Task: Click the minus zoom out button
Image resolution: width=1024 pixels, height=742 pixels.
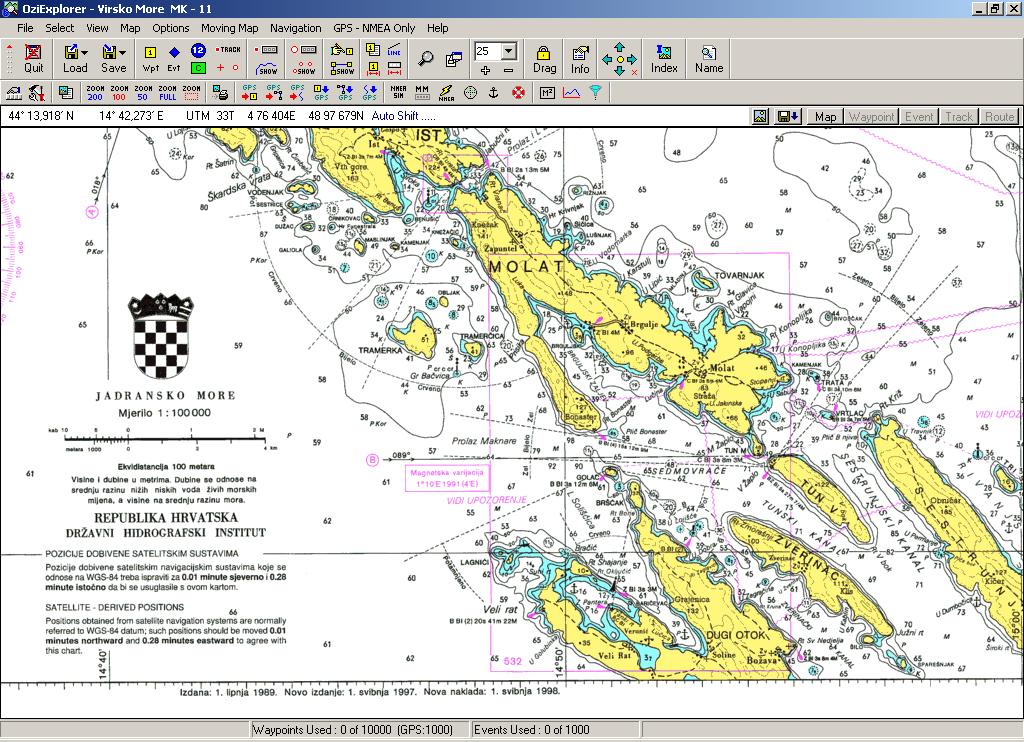Action: (509, 69)
